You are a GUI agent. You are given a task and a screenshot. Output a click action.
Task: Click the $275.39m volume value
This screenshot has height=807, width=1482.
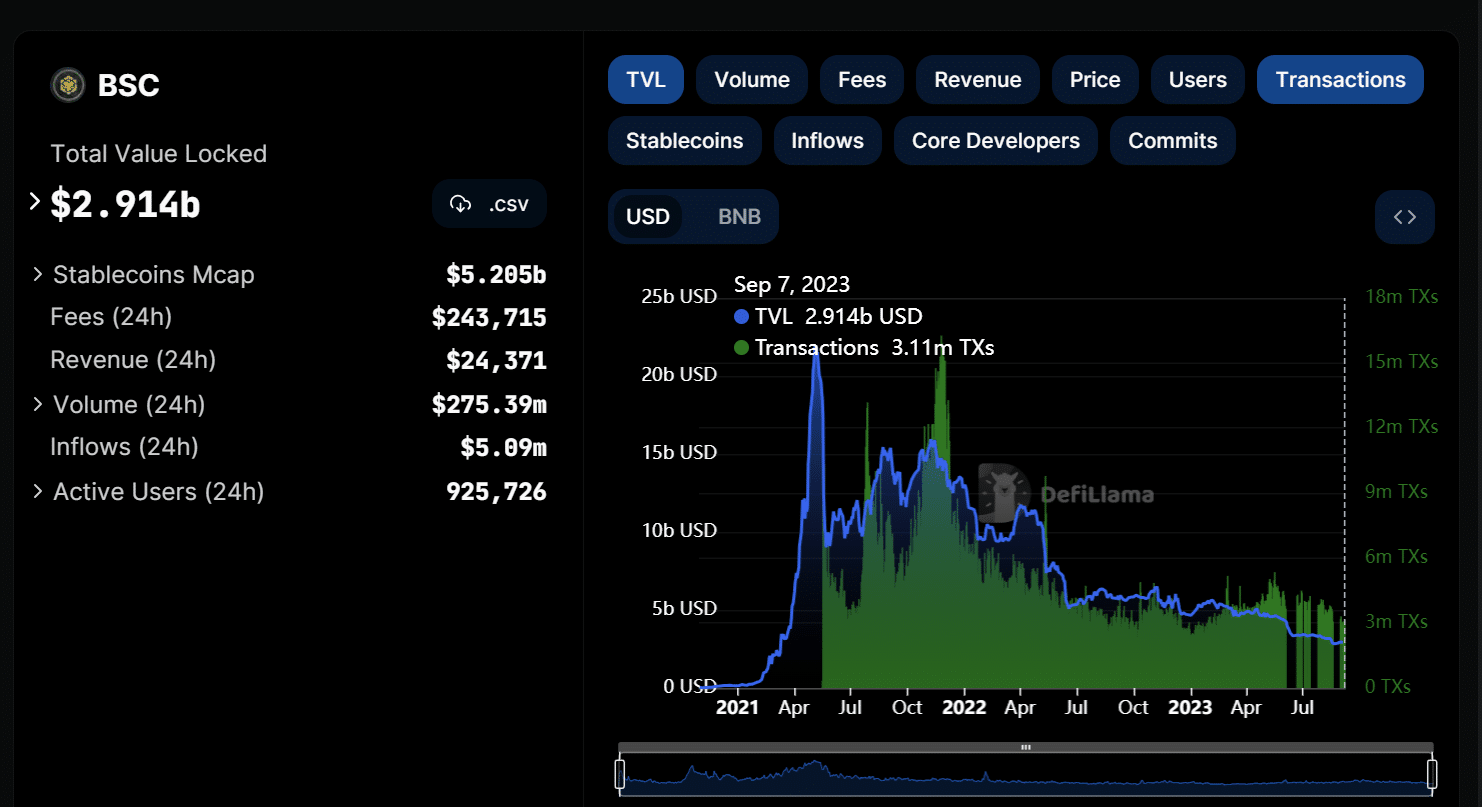click(489, 405)
